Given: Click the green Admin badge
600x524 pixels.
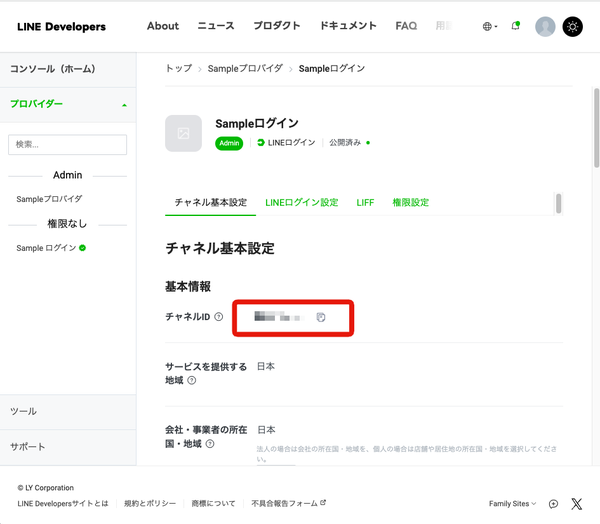Looking at the screenshot, I should (x=229, y=143).
